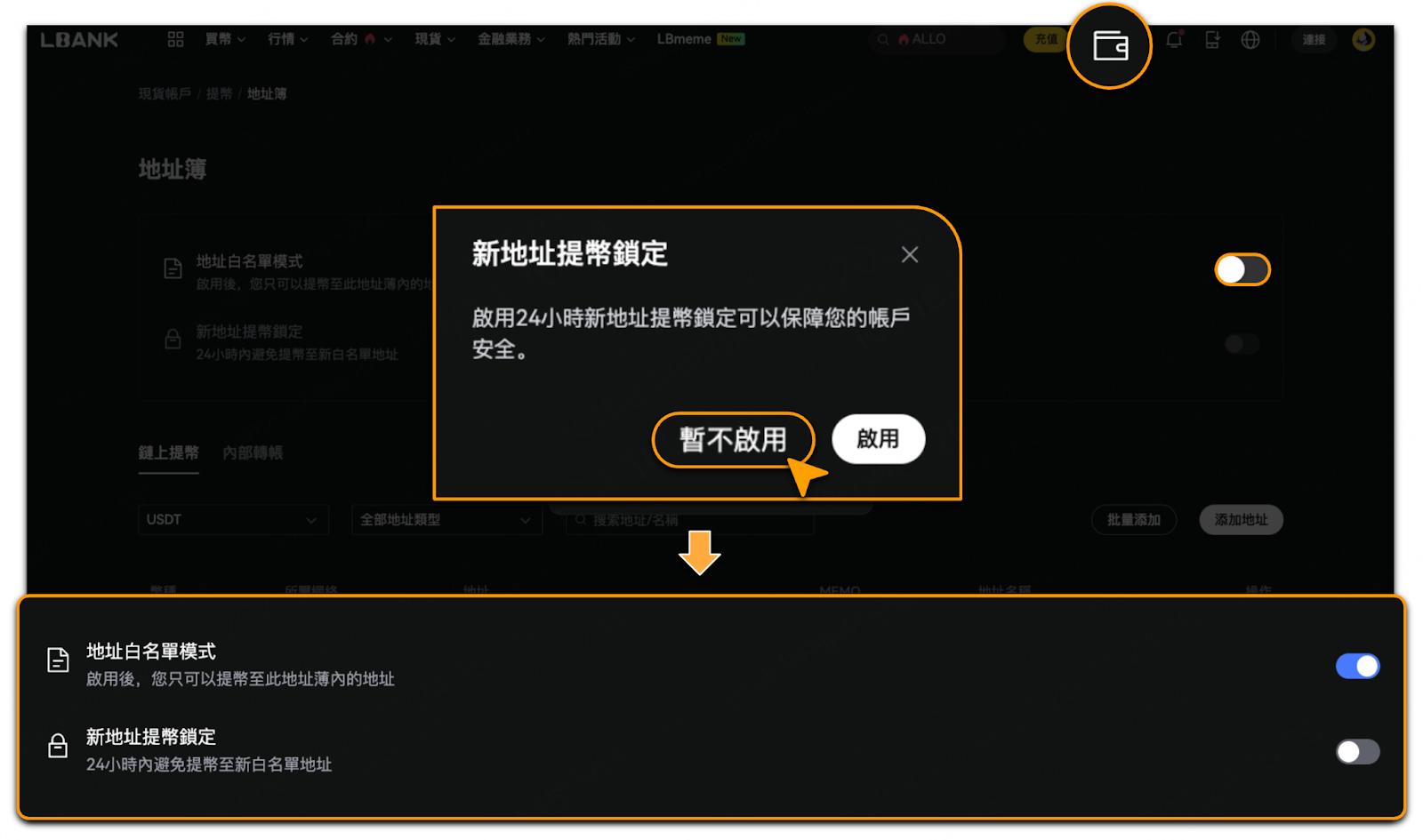Open the 熱門活動 menu
The width and height of the screenshot is (1423, 840).
point(600,39)
